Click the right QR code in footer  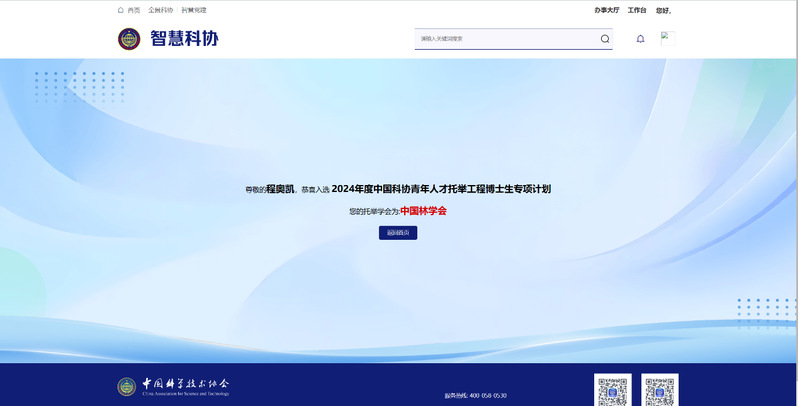coord(660,391)
